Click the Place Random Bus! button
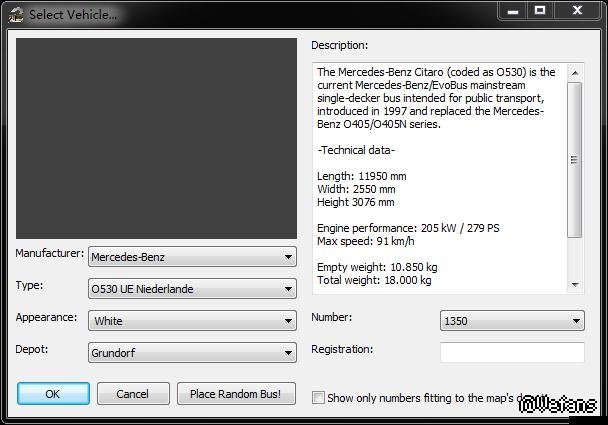The height and width of the screenshot is (425, 608). [x=236, y=394]
